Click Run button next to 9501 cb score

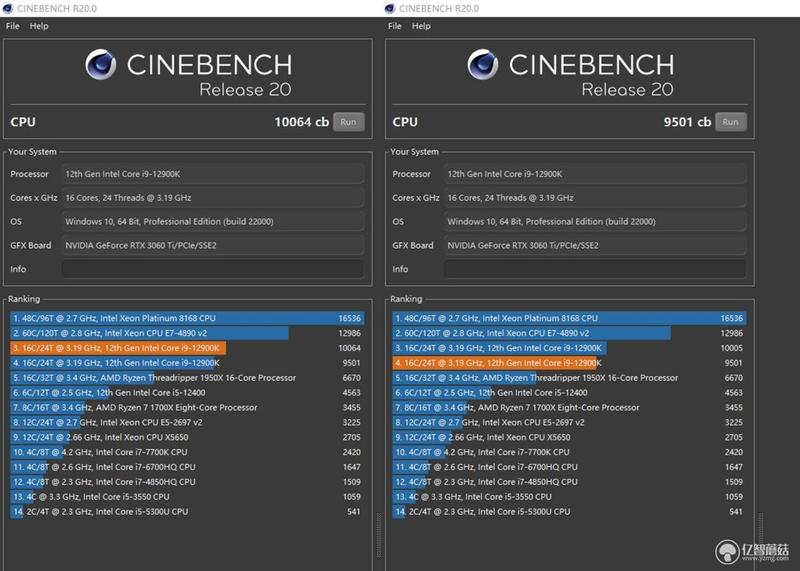[x=731, y=122]
